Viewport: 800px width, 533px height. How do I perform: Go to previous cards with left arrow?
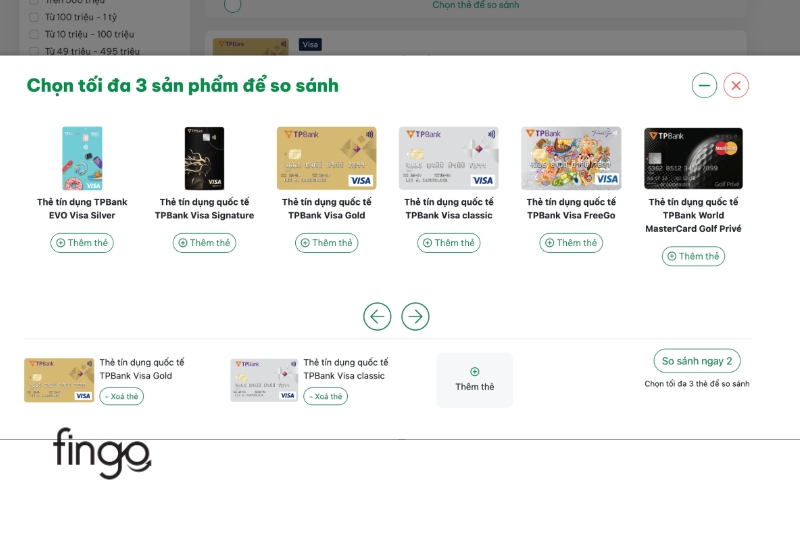click(377, 316)
